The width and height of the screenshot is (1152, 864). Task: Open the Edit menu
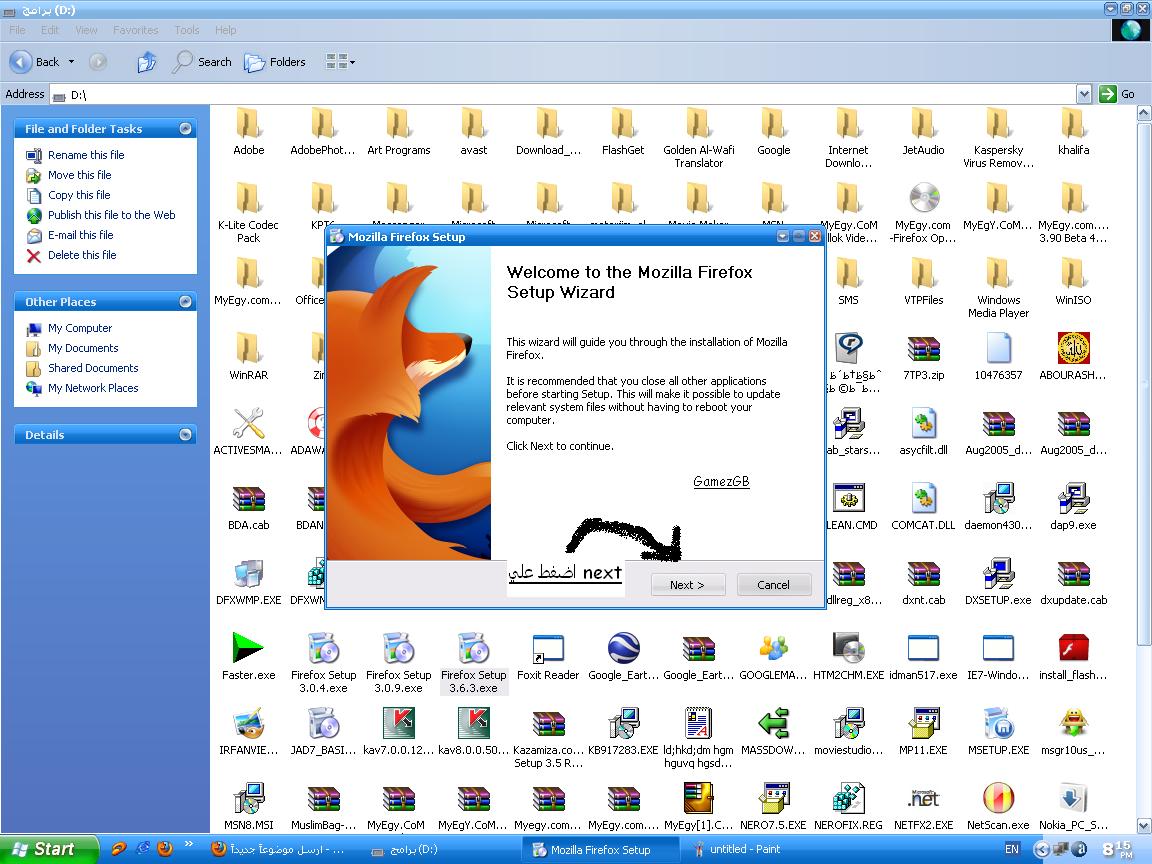pyautogui.click(x=50, y=30)
